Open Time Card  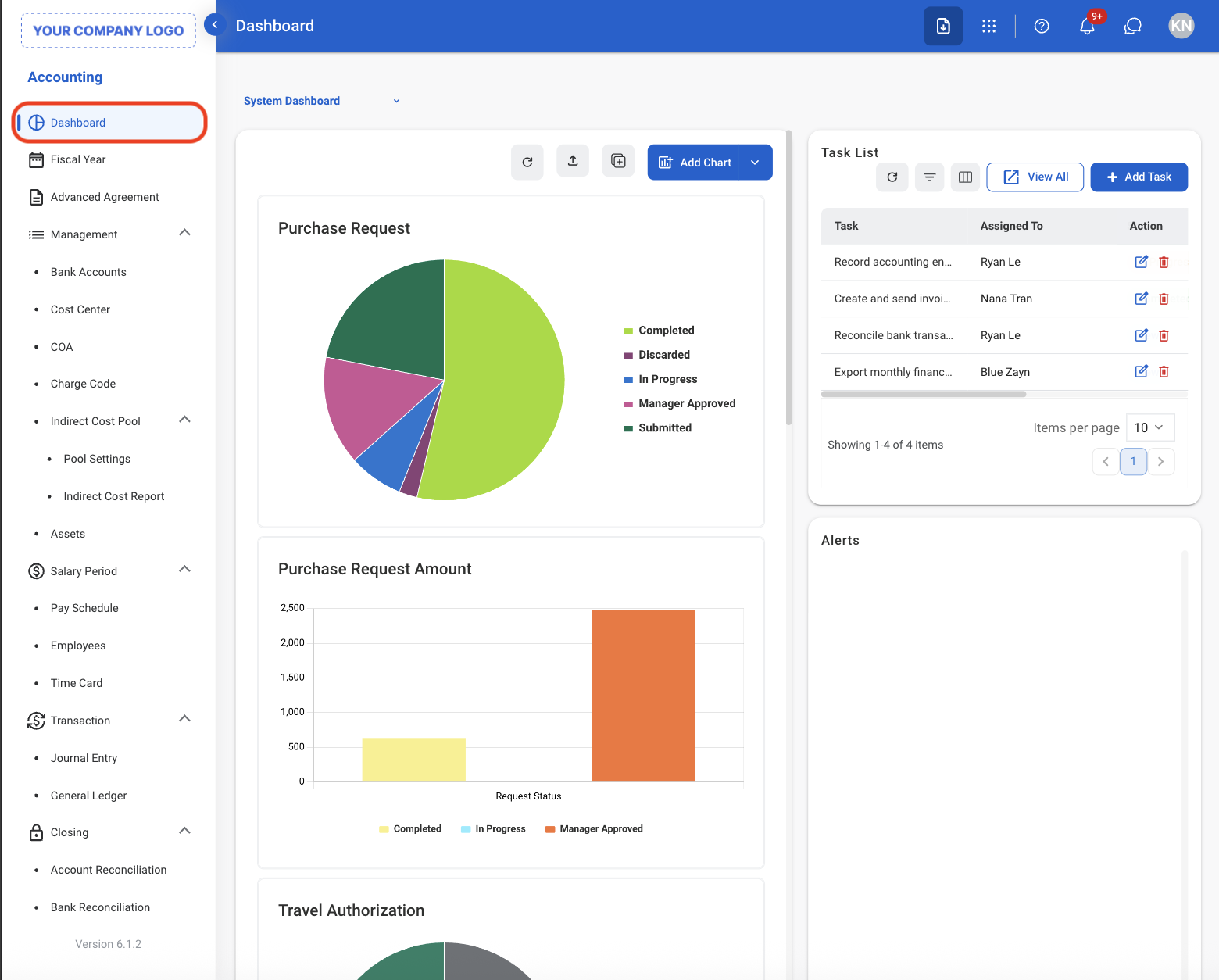[77, 683]
